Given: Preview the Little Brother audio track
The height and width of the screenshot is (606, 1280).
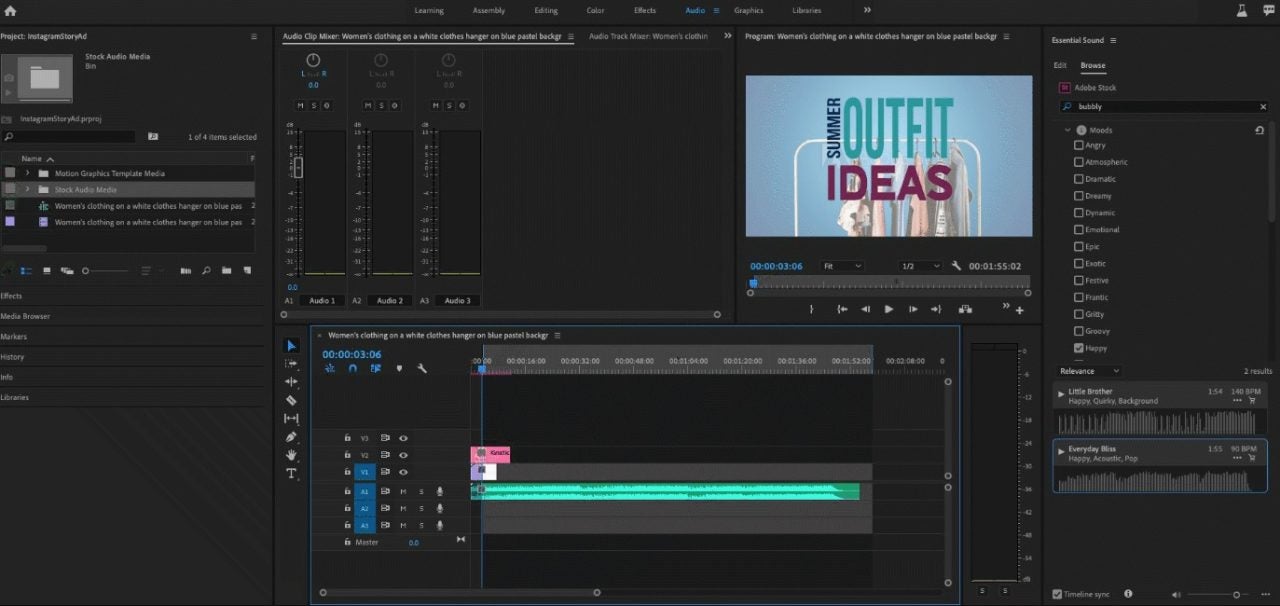Looking at the screenshot, I should 1061,393.
